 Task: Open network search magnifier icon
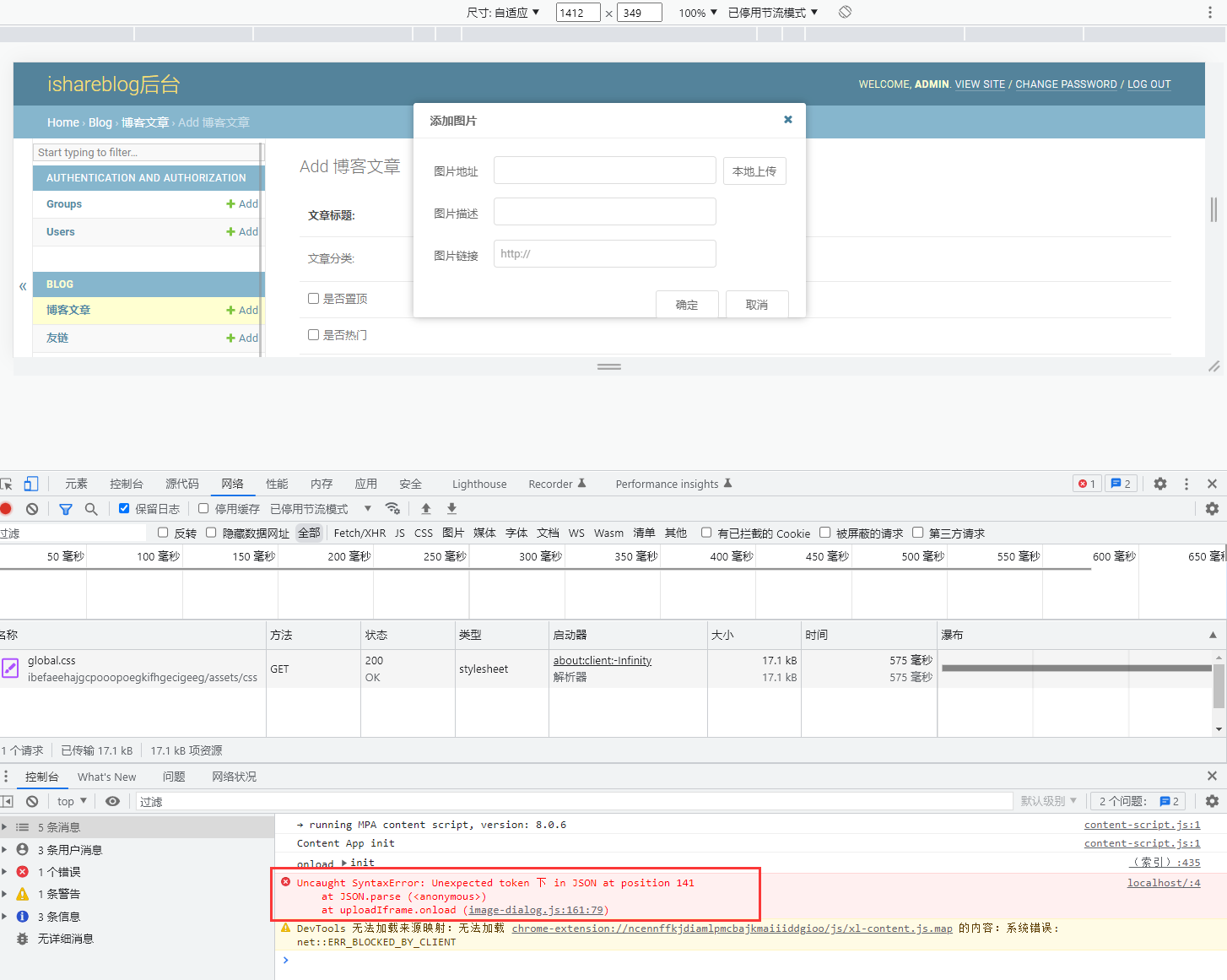coord(91,509)
